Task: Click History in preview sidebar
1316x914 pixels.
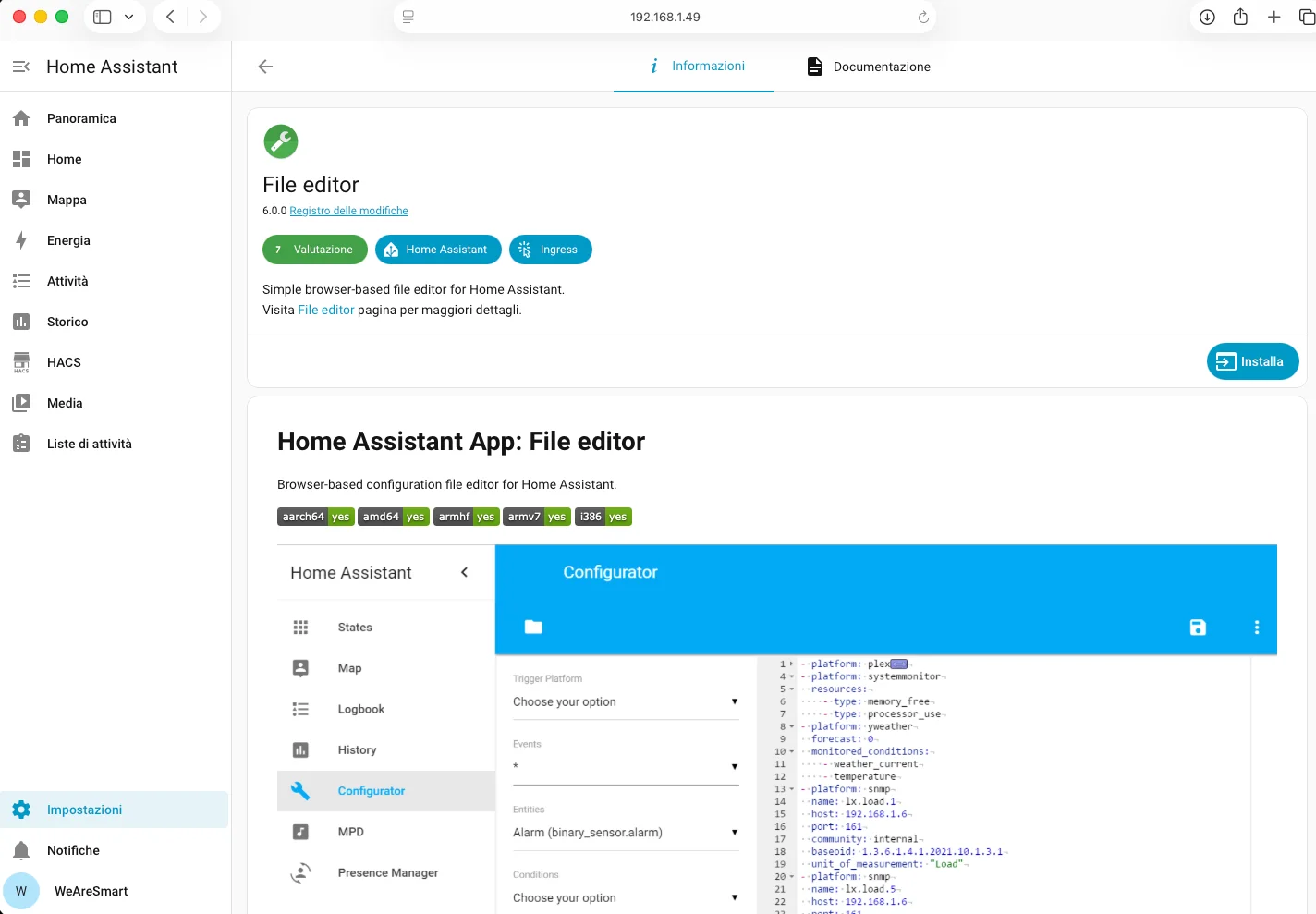Action: 386,749
